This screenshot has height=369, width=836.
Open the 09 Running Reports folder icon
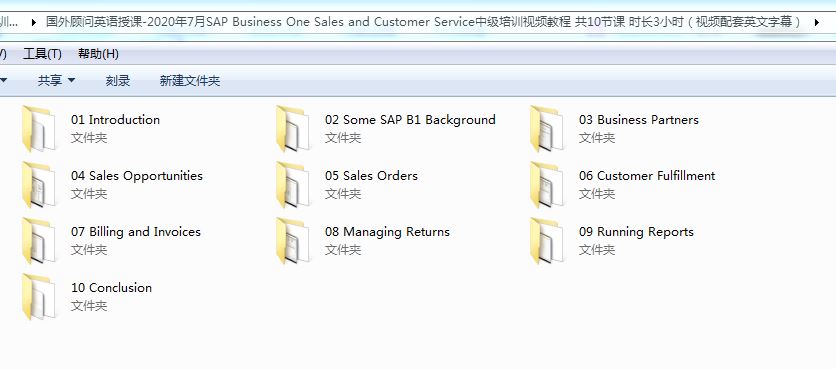546,240
